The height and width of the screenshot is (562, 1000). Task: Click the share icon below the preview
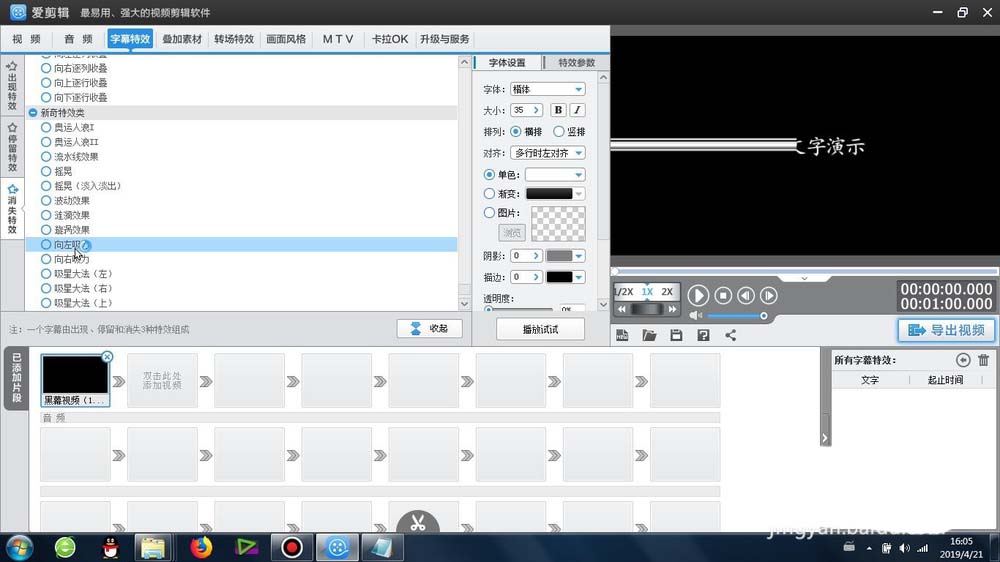[730, 336]
